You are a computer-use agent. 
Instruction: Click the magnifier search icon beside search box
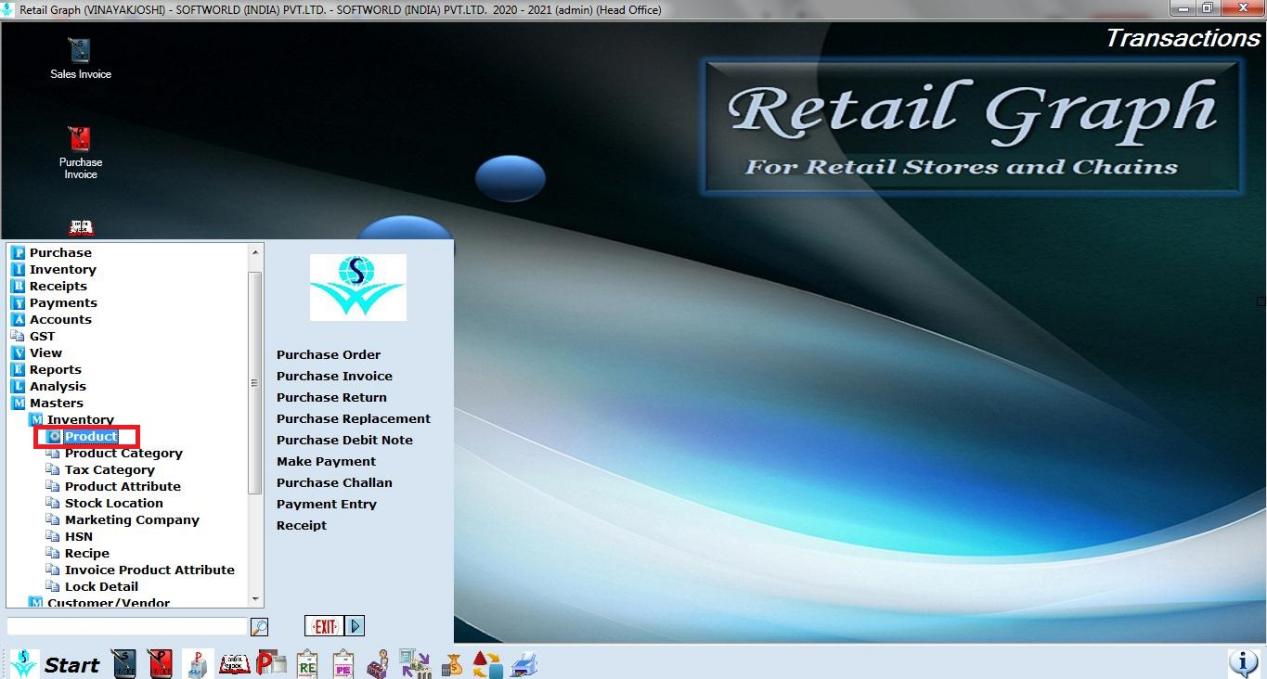[259, 627]
